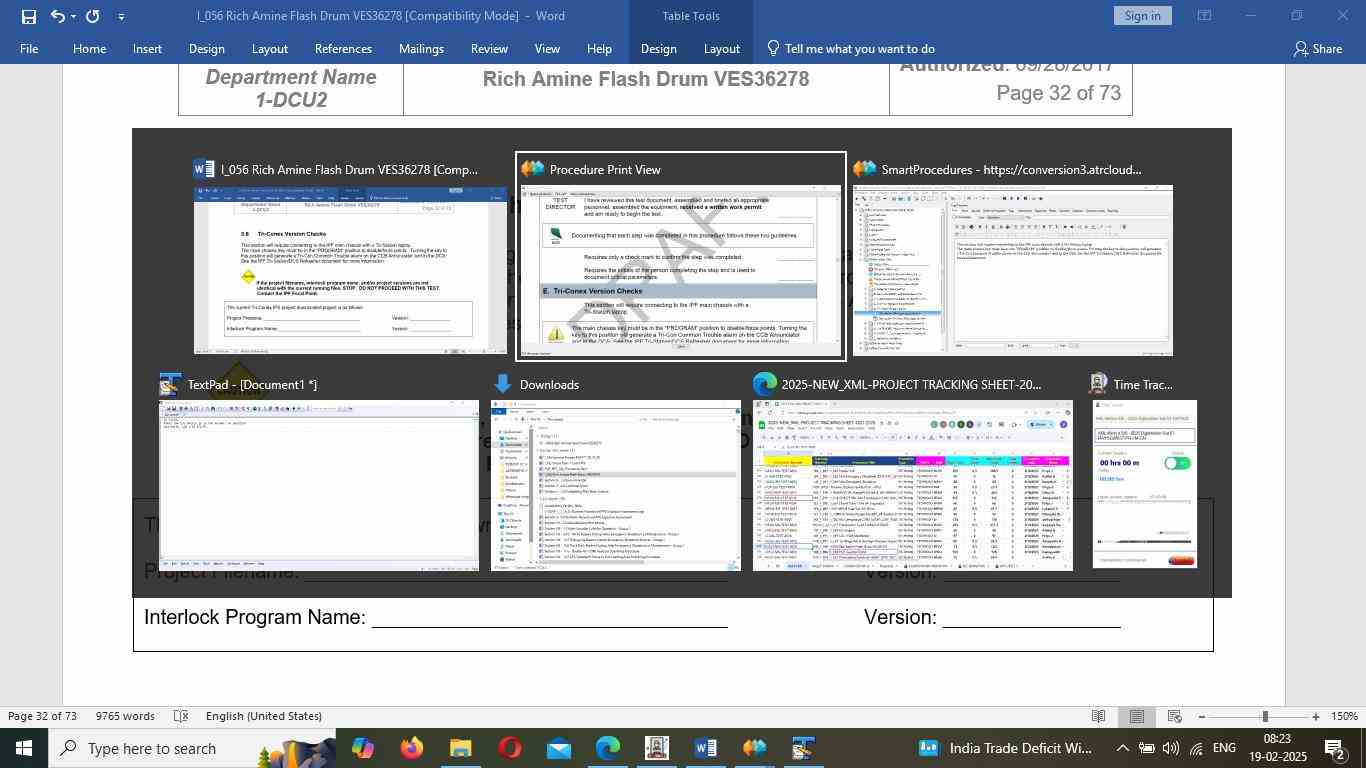
Task: Open the Review ribbon tab
Action: coord(489,48)
